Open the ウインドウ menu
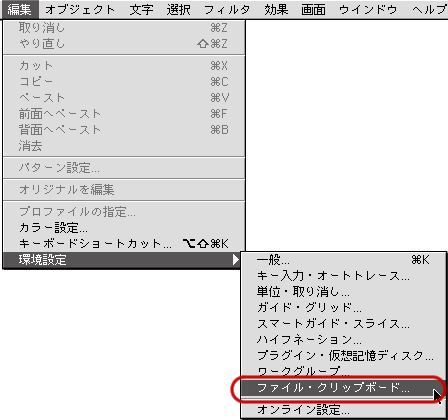This screenshot has width=448, height=420. (x=368, y=9)
